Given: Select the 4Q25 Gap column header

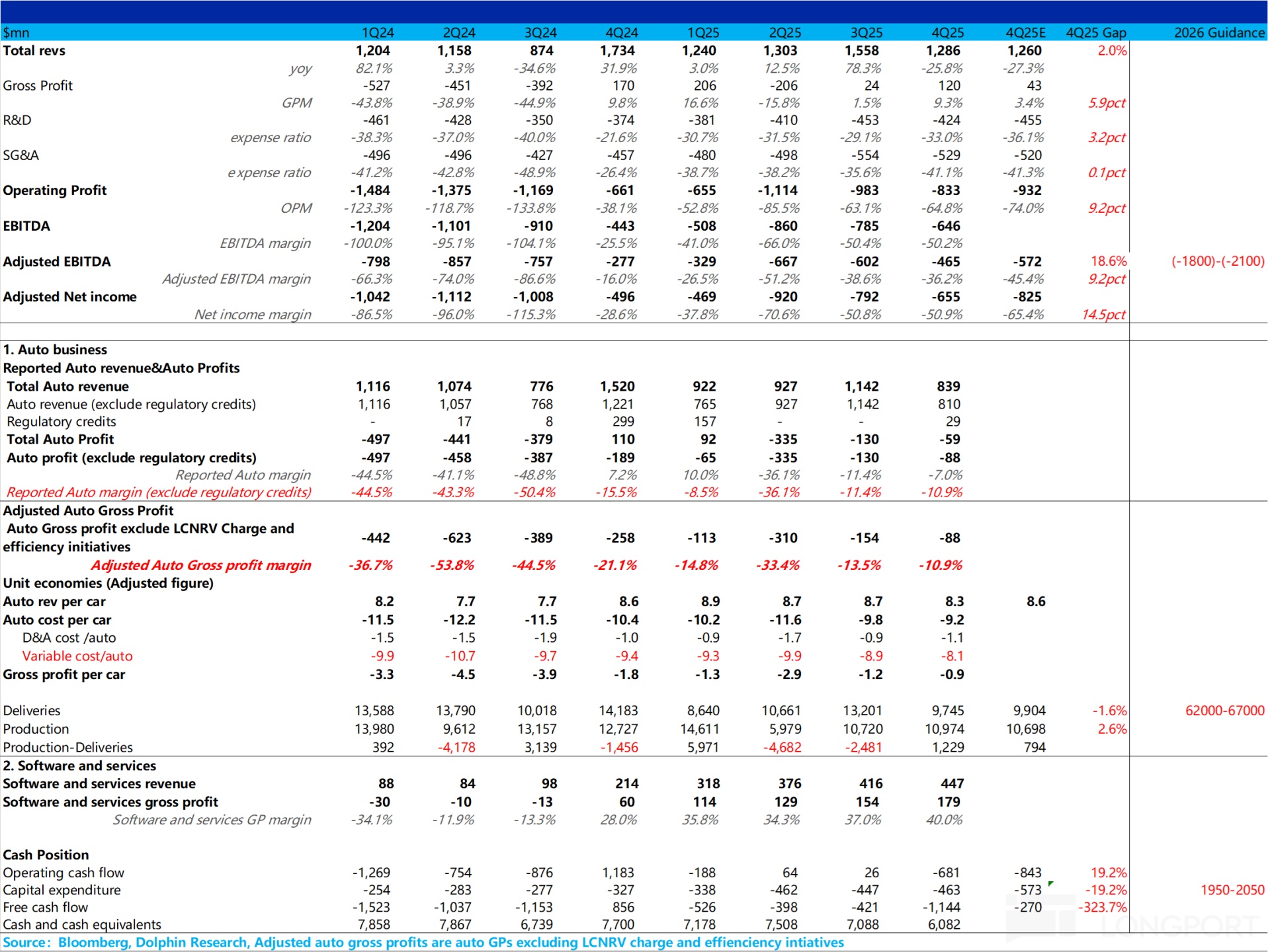Looking at the screenshot, I should point(1095,32).
